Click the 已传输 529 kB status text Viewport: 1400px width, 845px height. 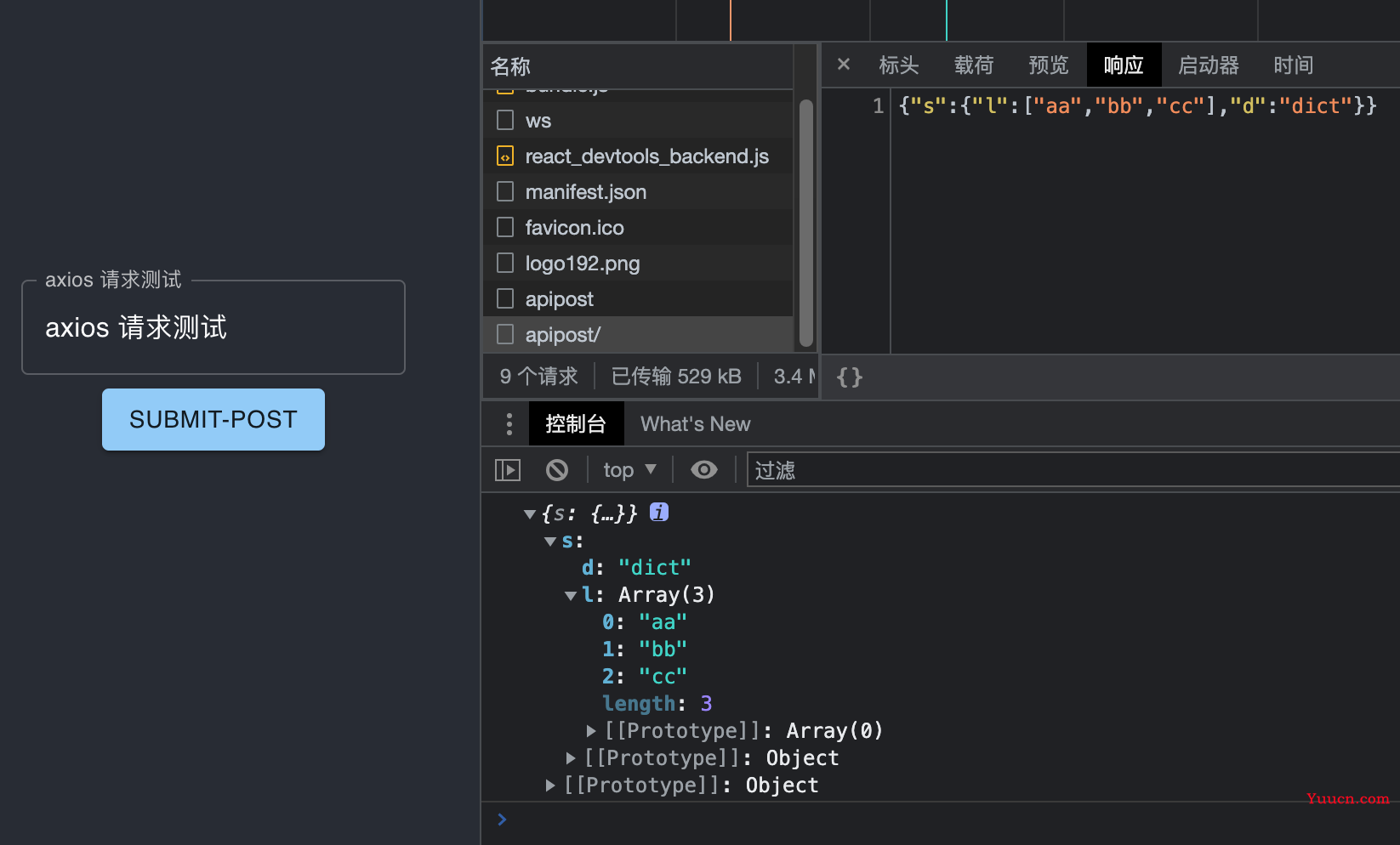(x=676, y=377)
